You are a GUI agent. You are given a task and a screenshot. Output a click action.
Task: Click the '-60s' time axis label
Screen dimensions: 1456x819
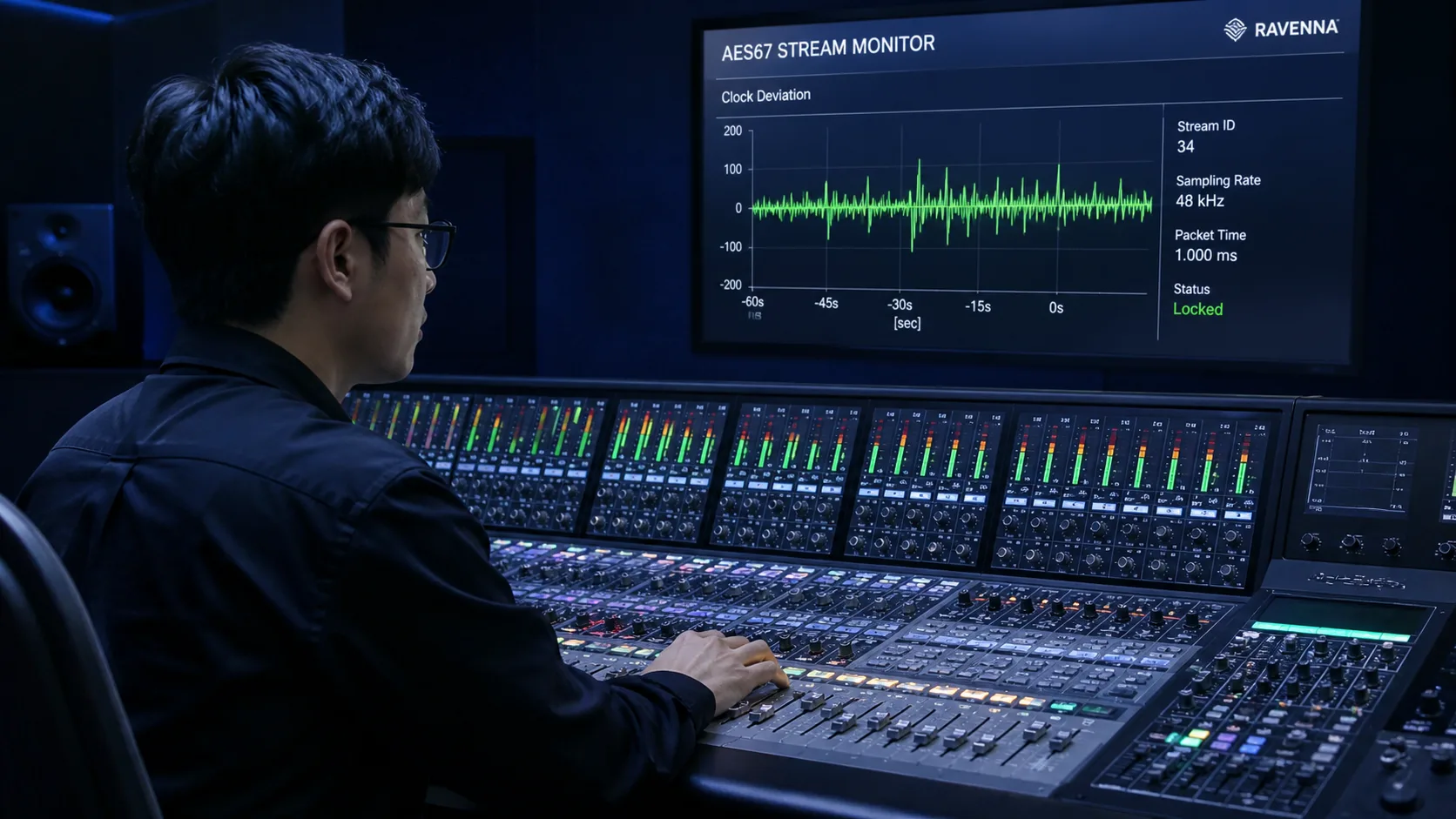pos(752,302)
